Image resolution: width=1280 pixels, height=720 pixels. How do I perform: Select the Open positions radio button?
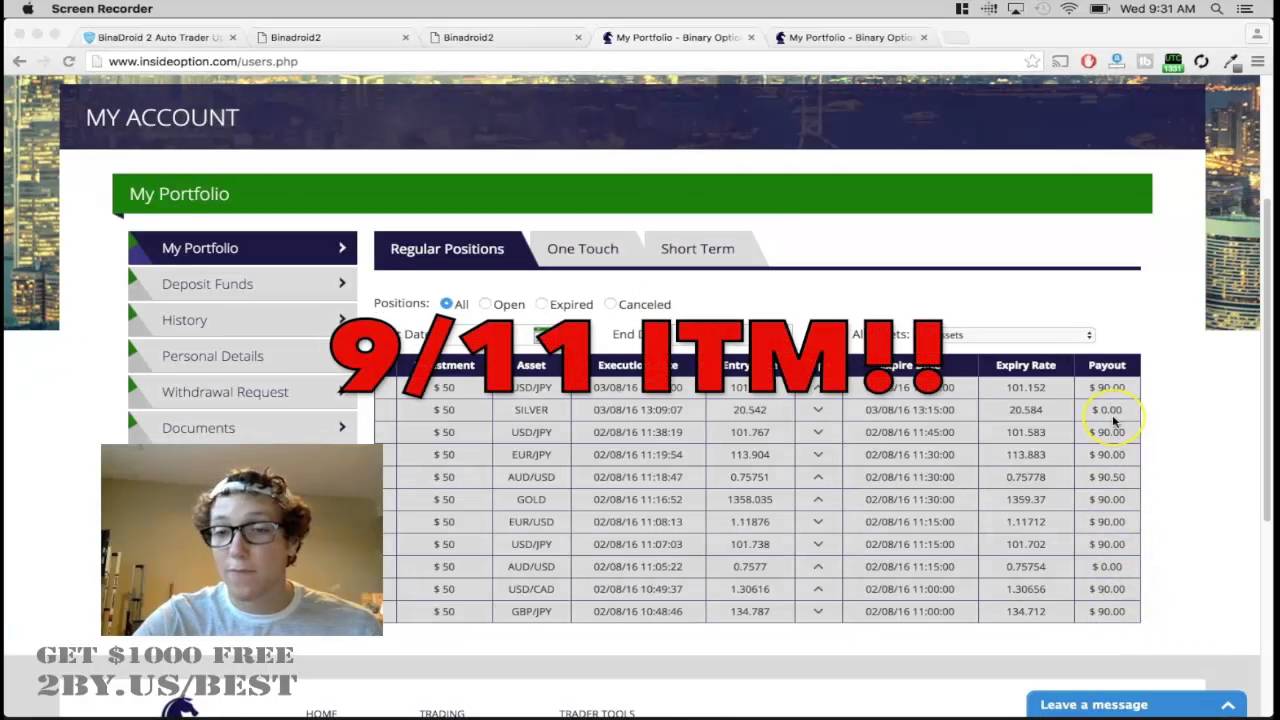point(485,304)
